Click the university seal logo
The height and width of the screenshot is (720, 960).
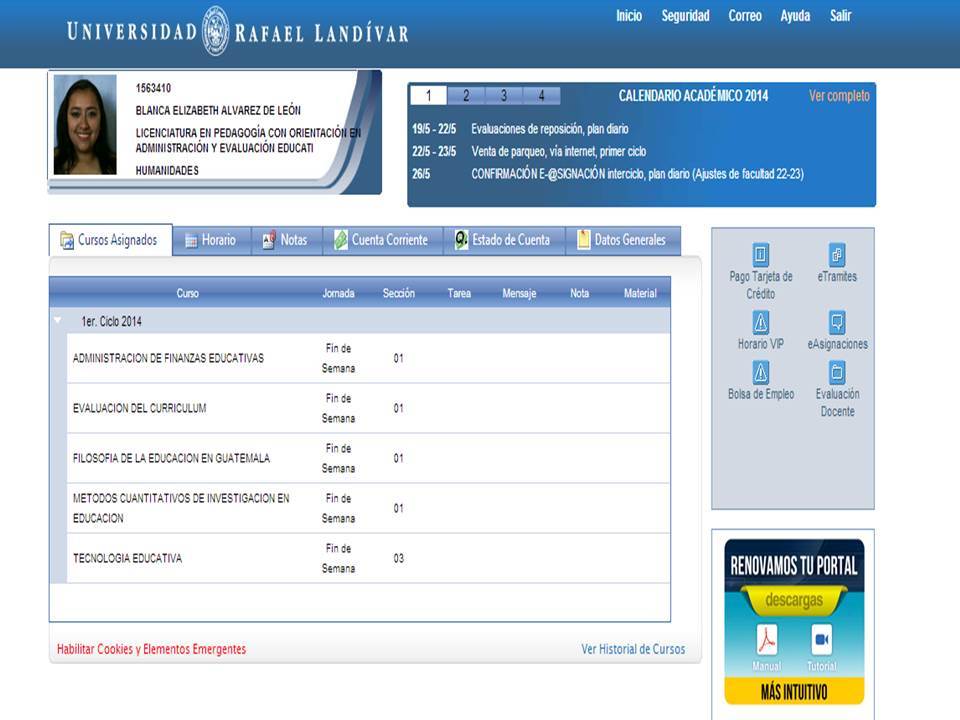216,31
